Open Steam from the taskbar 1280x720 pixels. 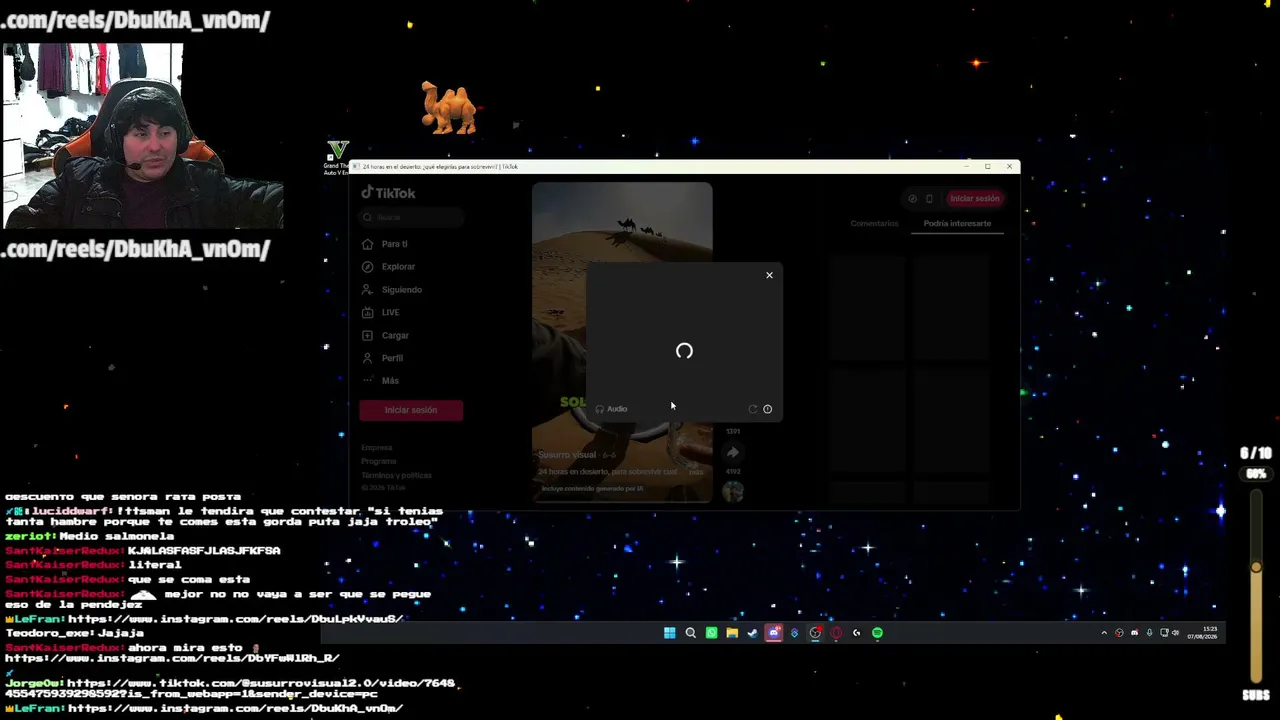point(753,633)
